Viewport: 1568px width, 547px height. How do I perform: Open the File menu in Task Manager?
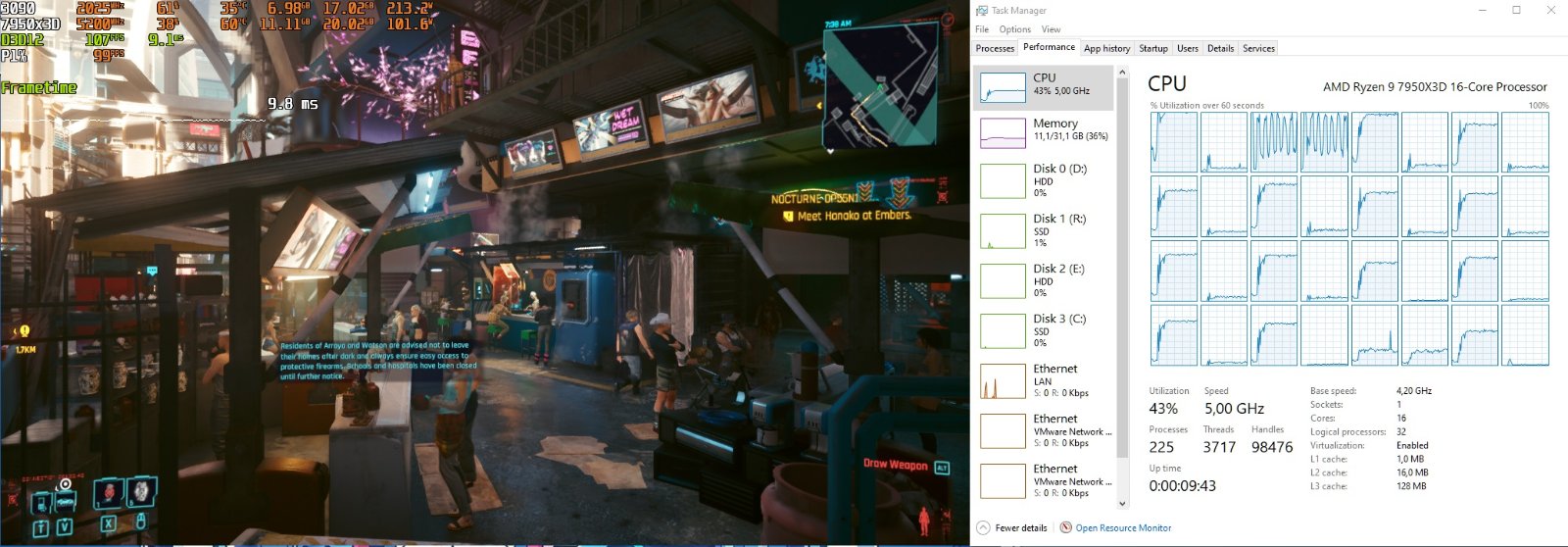[x=982, y=29]
